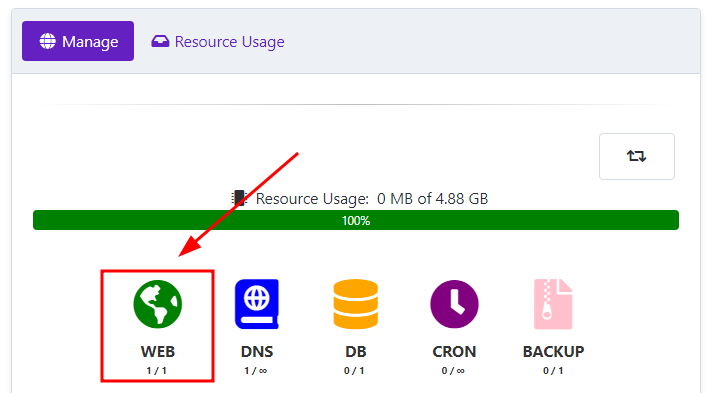
Task: Click the retweet-arrows refresh button
Action: point(637,156)
